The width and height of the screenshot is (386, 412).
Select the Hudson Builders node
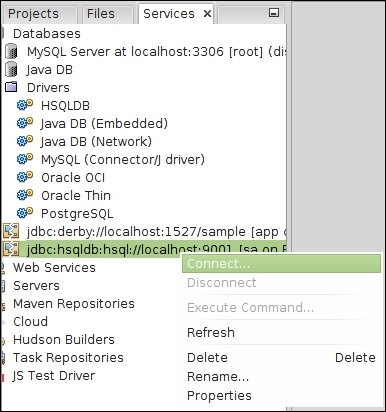[64, 340]
